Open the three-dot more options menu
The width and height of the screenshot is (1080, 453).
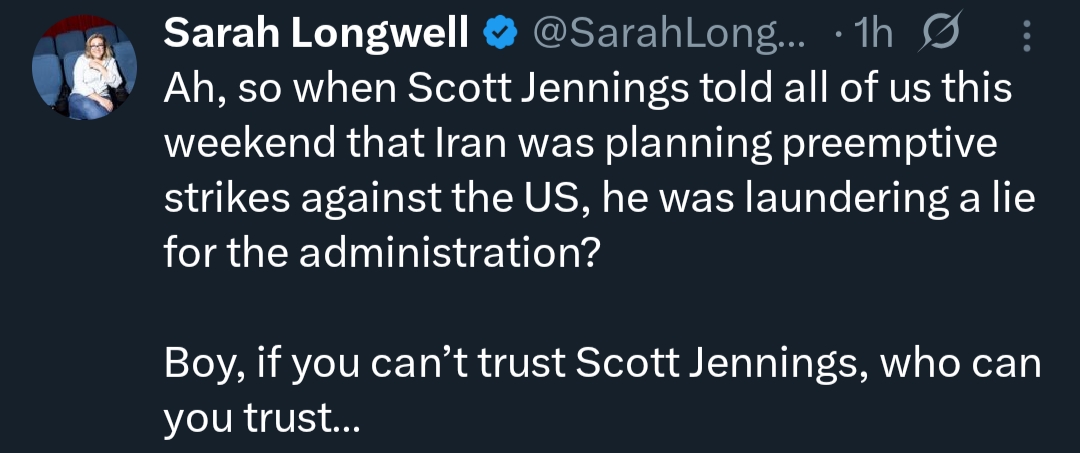pos(1026,36)
